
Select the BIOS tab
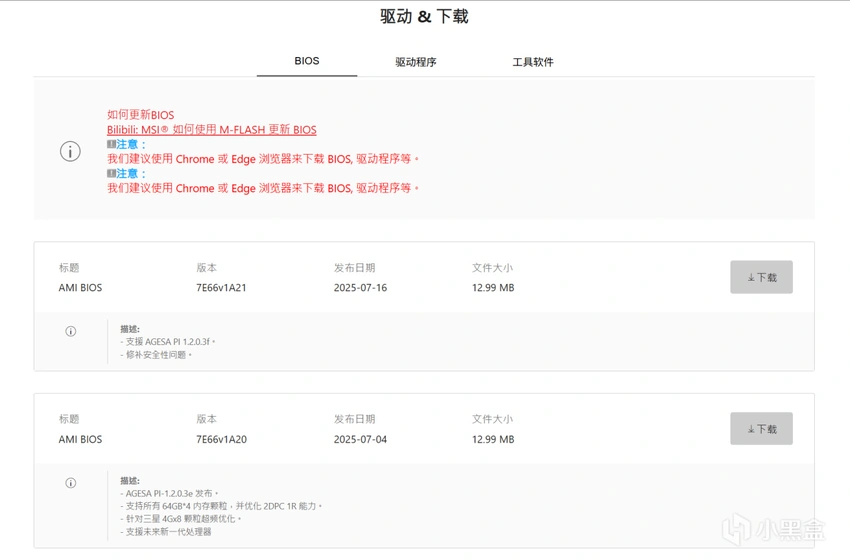(307, 61)
